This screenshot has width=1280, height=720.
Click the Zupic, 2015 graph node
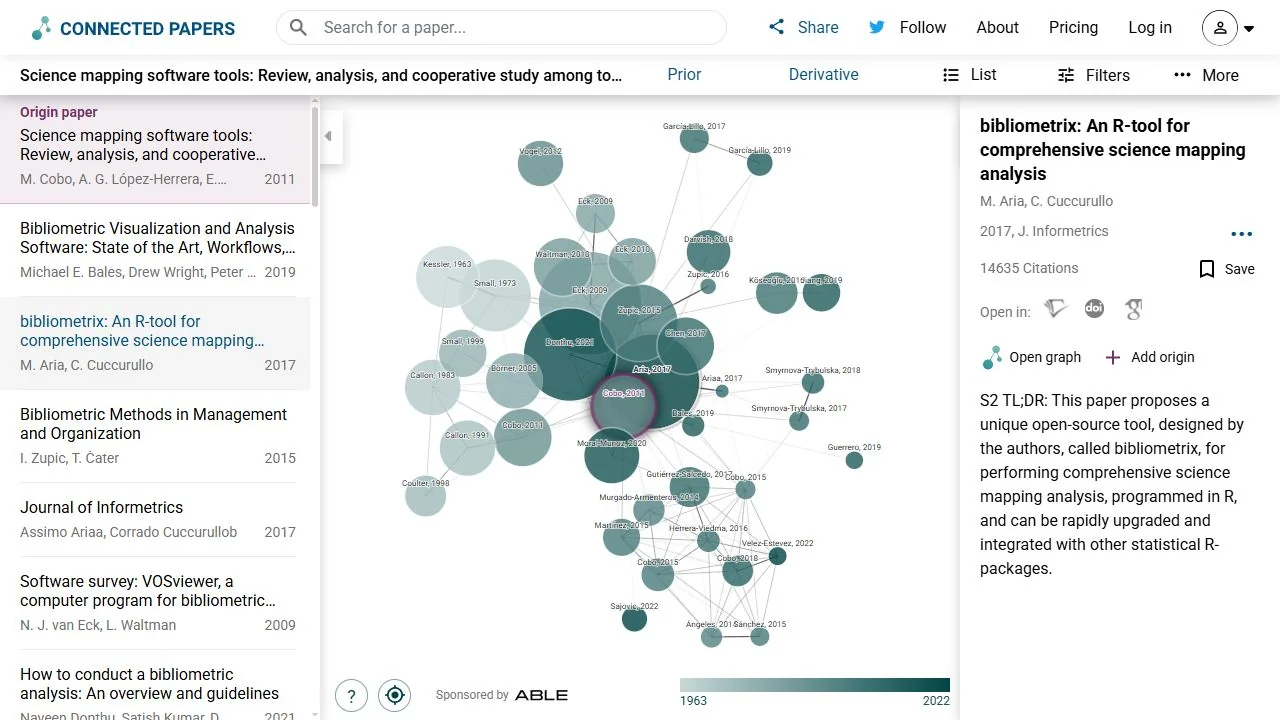[638, 322]
